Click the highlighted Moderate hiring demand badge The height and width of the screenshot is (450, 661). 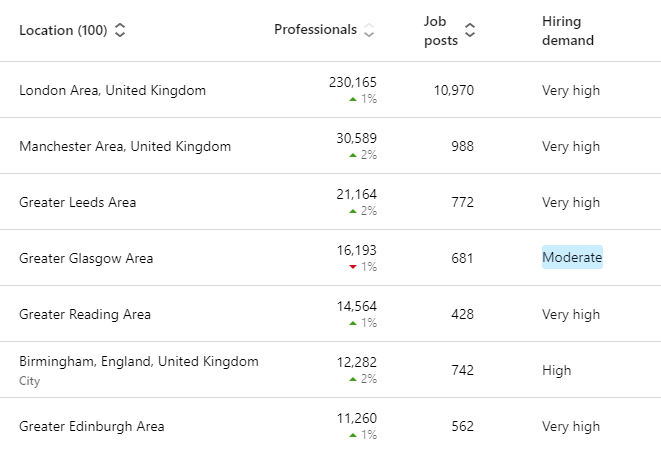click(x=572, y=257)
